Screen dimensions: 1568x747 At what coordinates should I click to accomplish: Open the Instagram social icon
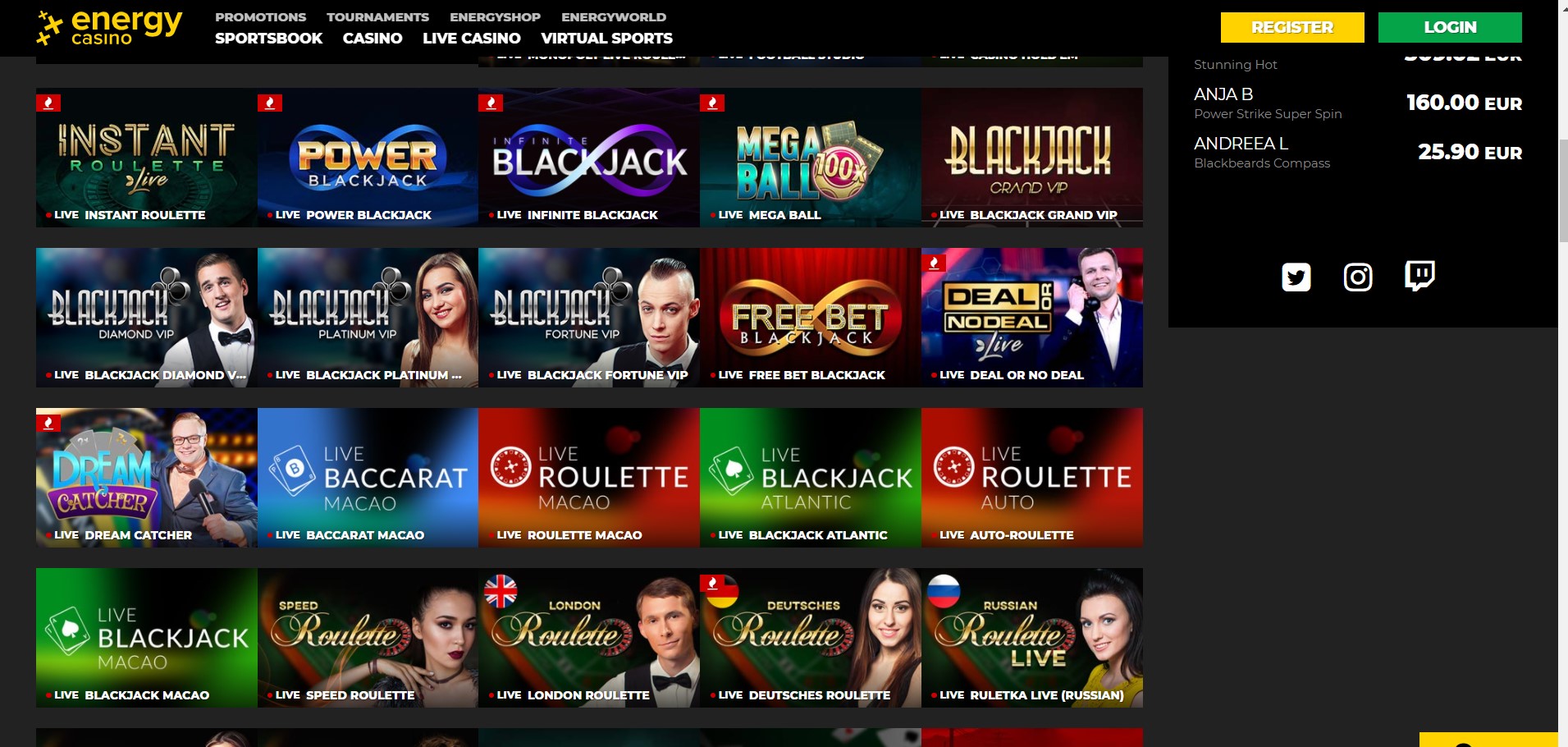(x=1358, y=277)
